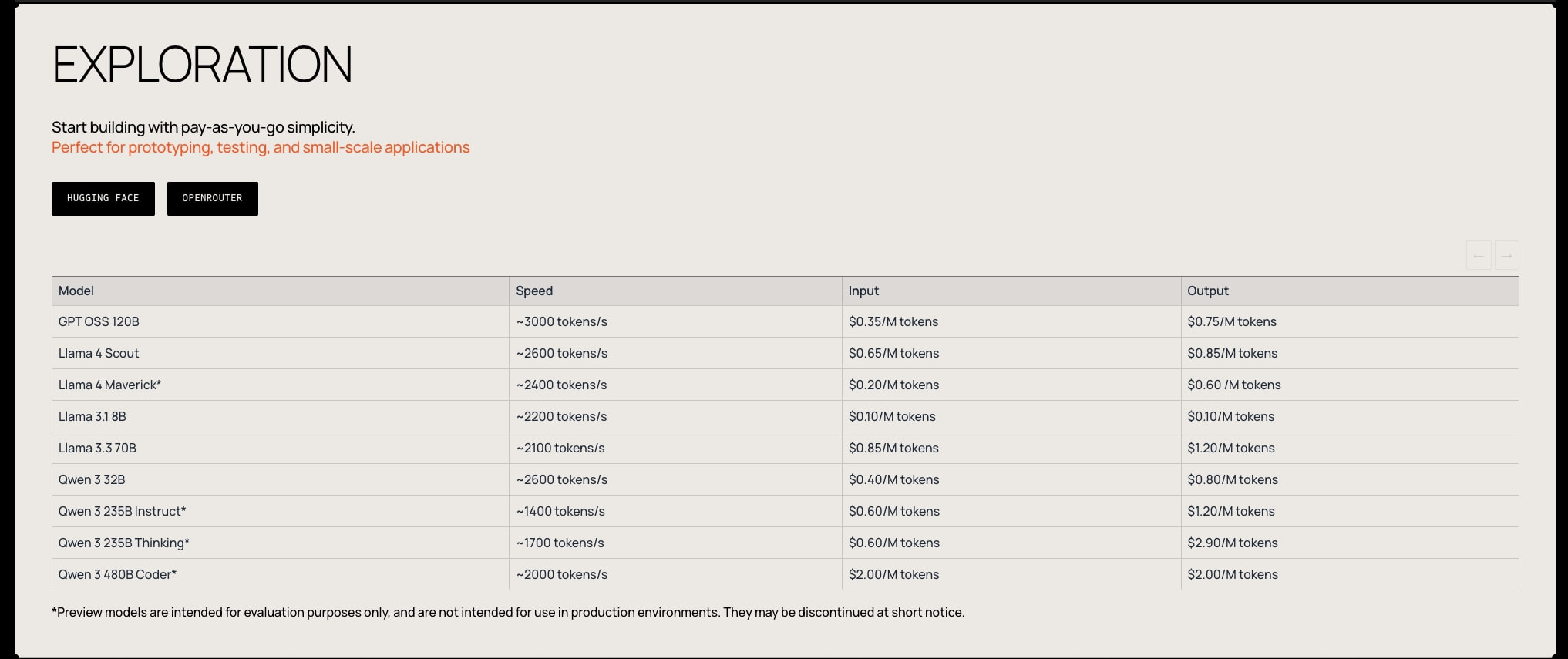Click GPT OSS 120B input price $0.35/M tokens
The width and height of the screenshot is (1568, 659).
click(893, 322)
